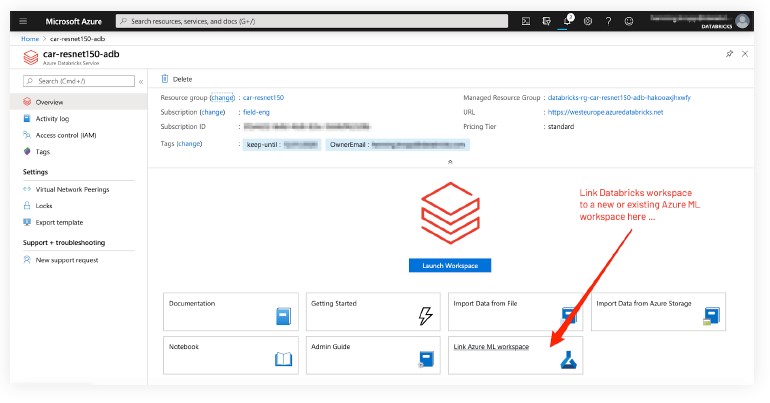Open the Help question mark menu
Screen dimensions: 770x403
click(608, 21)
